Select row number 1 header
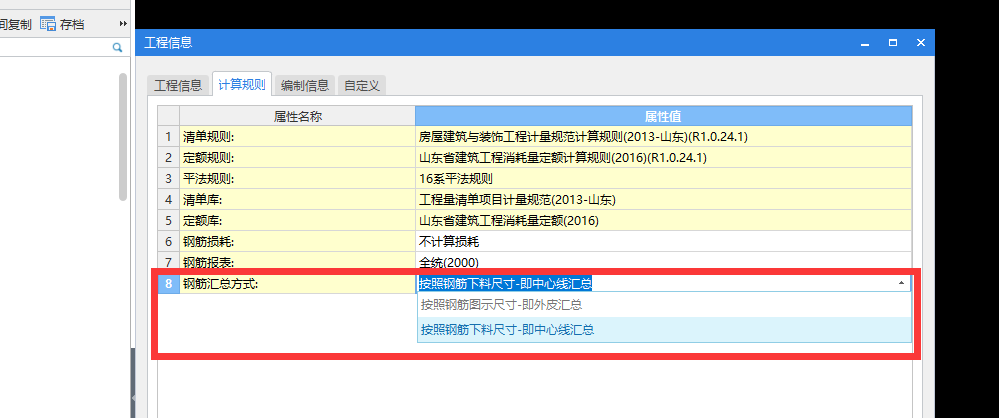This screenshot has width=999, height=418. [x=168, y=136]
